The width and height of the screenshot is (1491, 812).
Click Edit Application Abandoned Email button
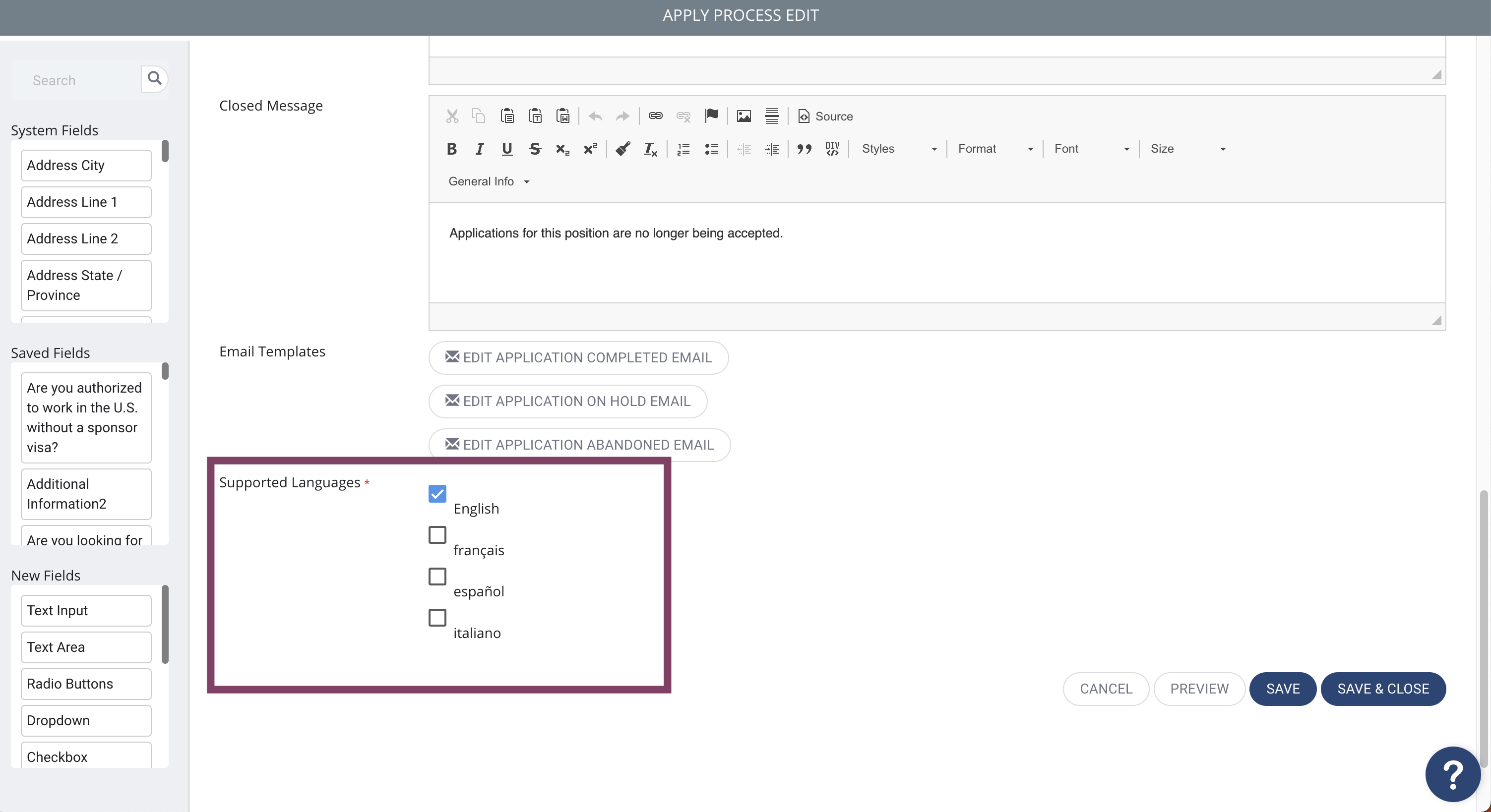pyautogui.click(x=579, y=445)
